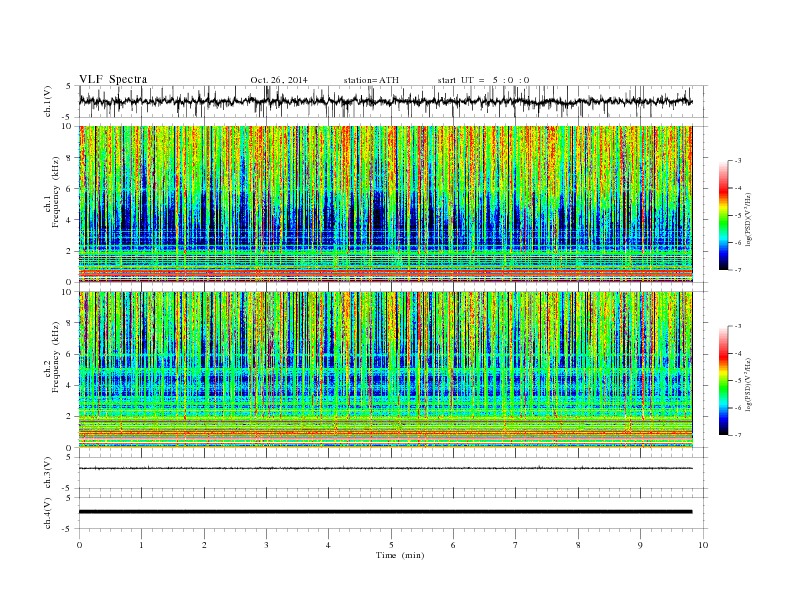Click the "ch.4(V)" axis label
This screenshot has height=612, width=792.
[48, 513]
